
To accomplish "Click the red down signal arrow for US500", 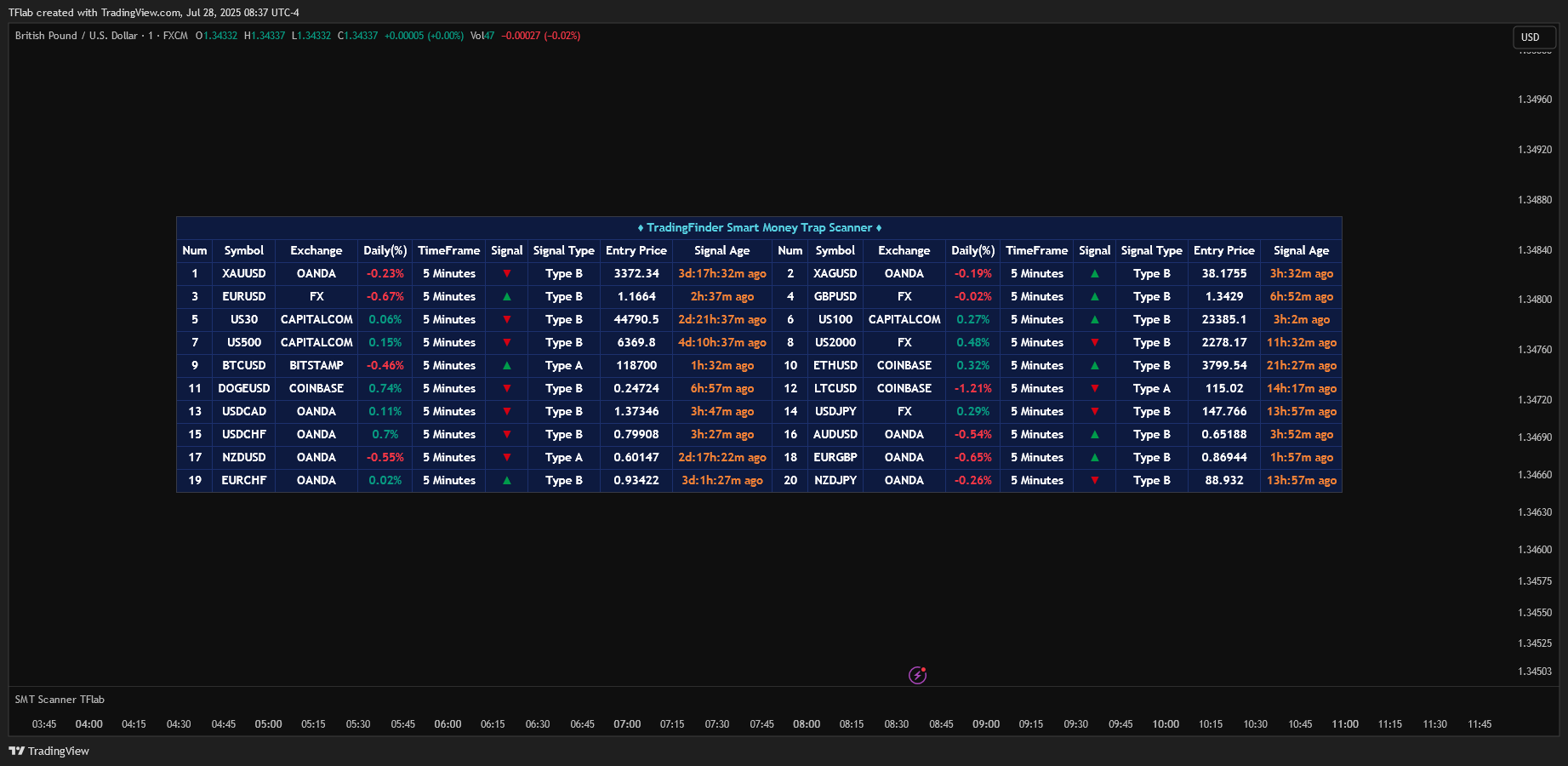I will pyautogui.click(x=507, y=342).
